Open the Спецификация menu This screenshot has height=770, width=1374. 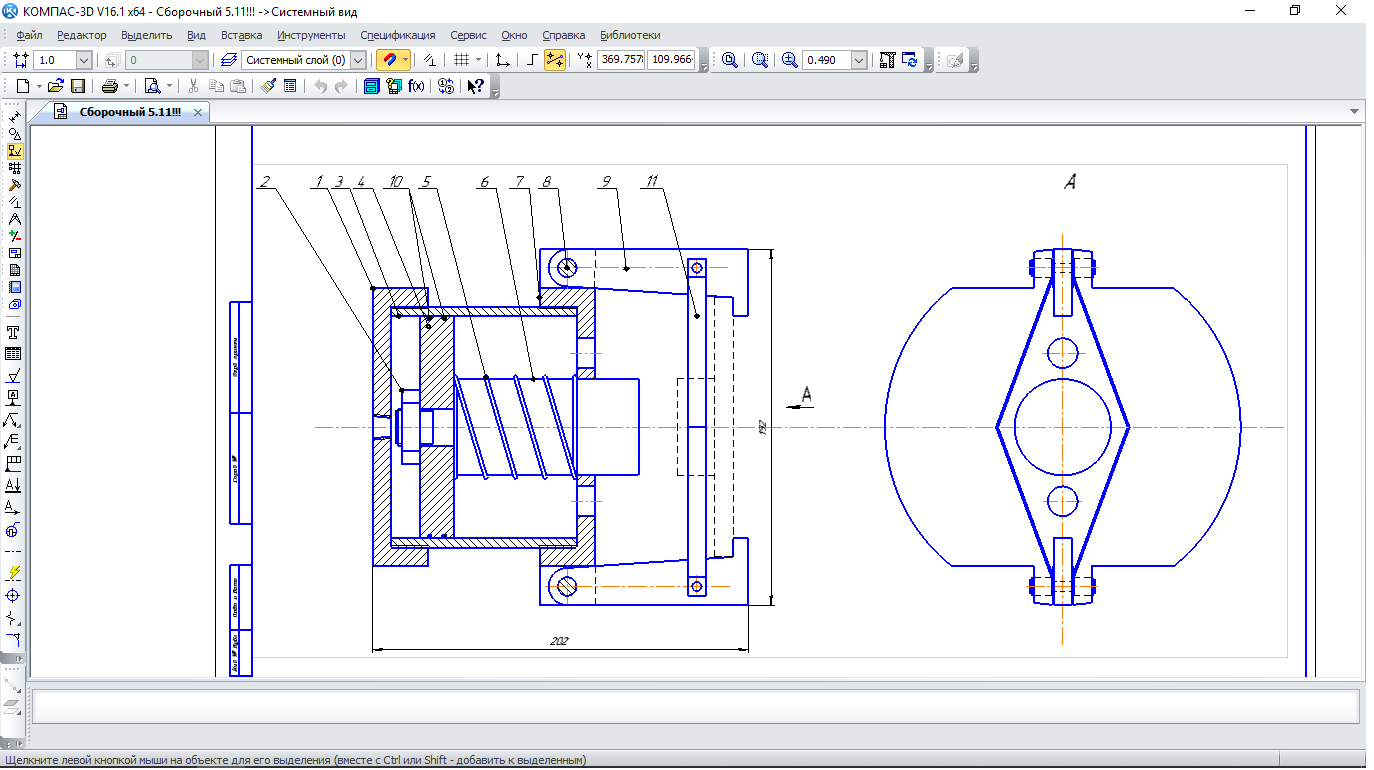click(397, 35)
